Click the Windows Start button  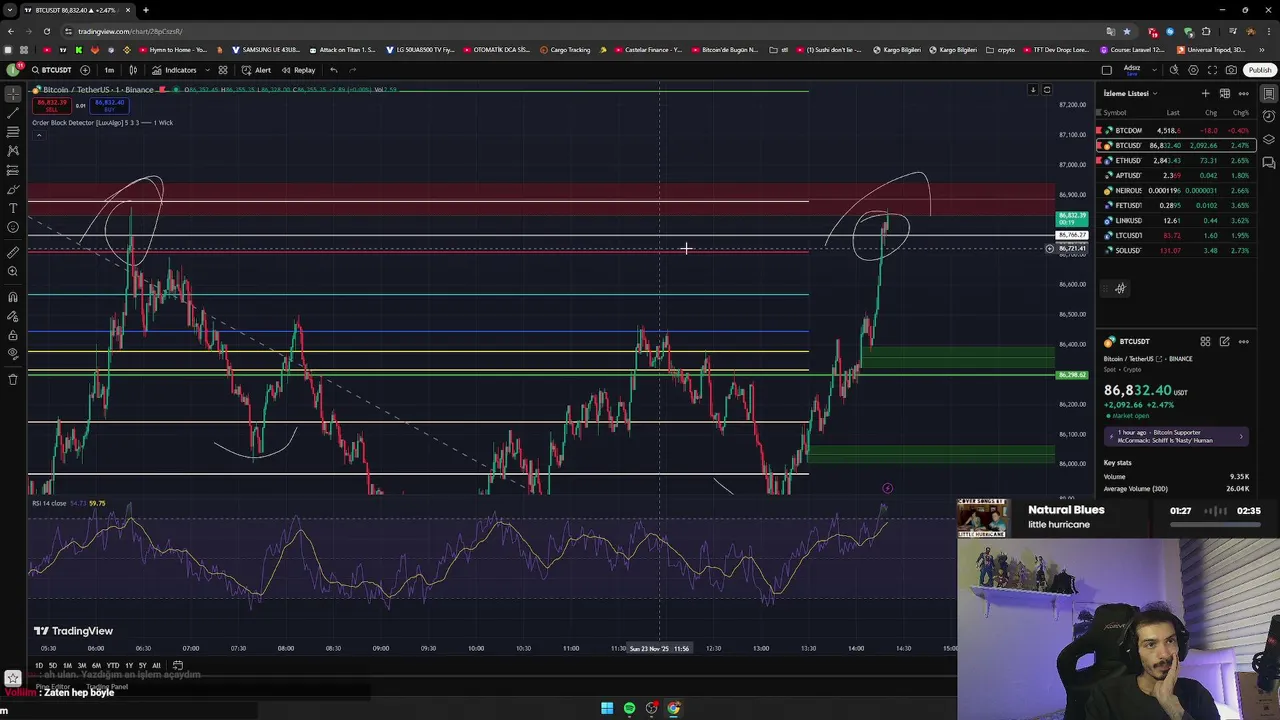coord(607,708)
